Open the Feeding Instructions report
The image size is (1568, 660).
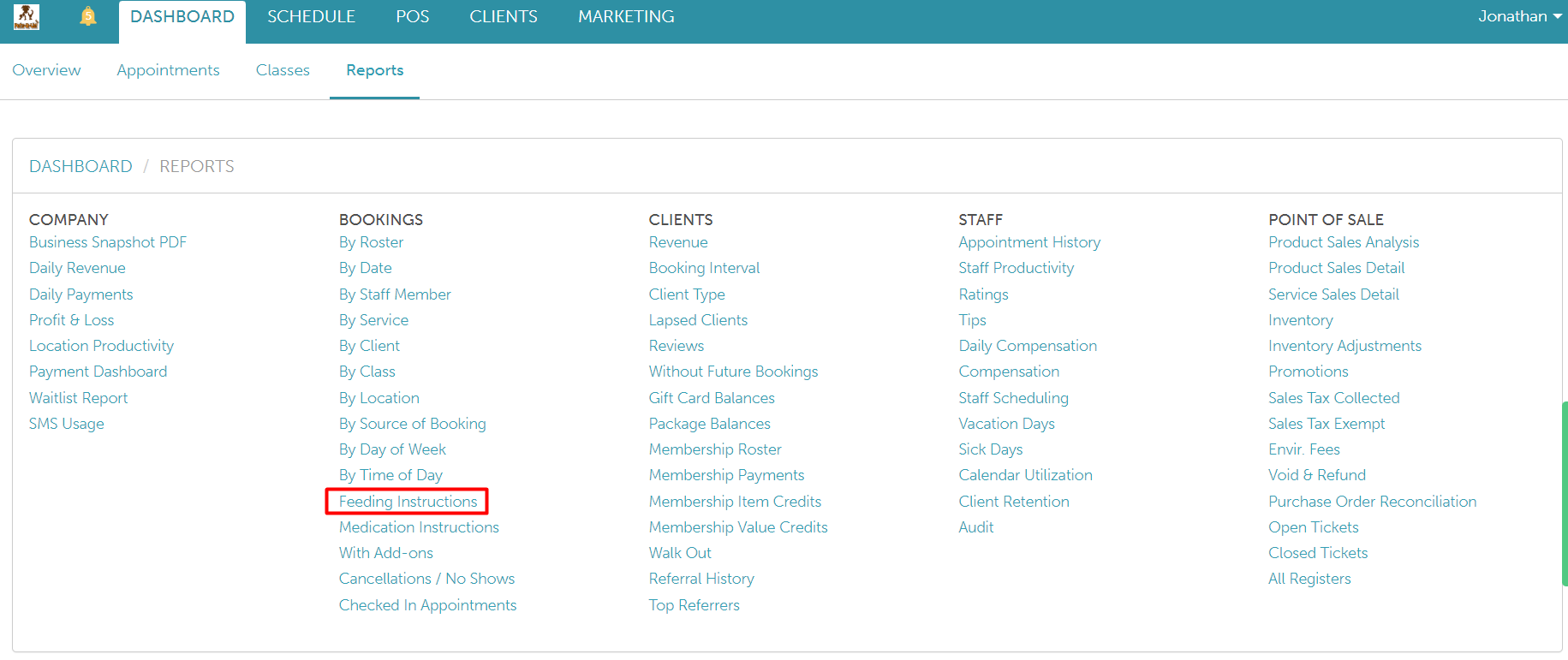point(408,502)
